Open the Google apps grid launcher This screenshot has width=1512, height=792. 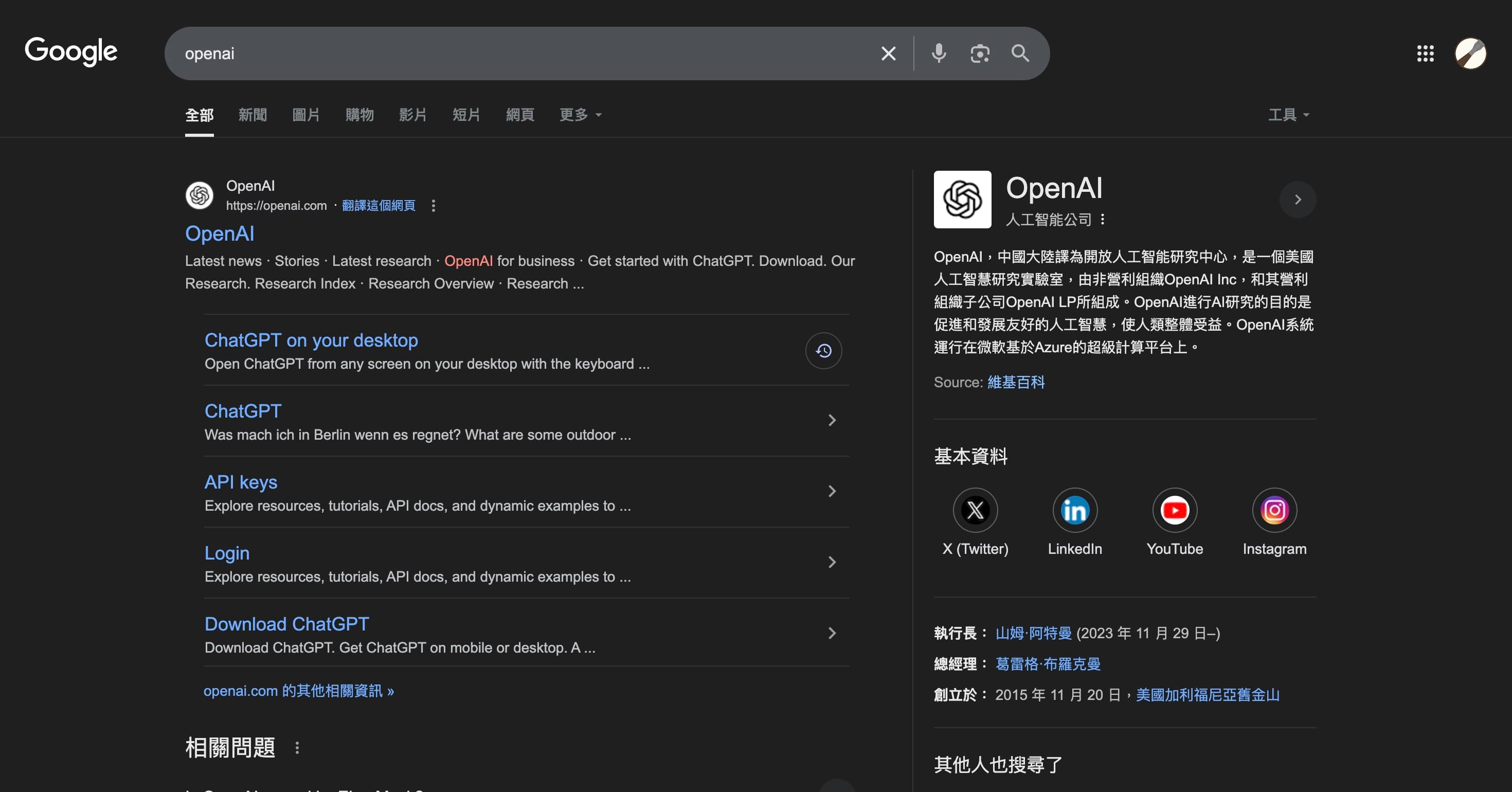(x=1425, y=53)
